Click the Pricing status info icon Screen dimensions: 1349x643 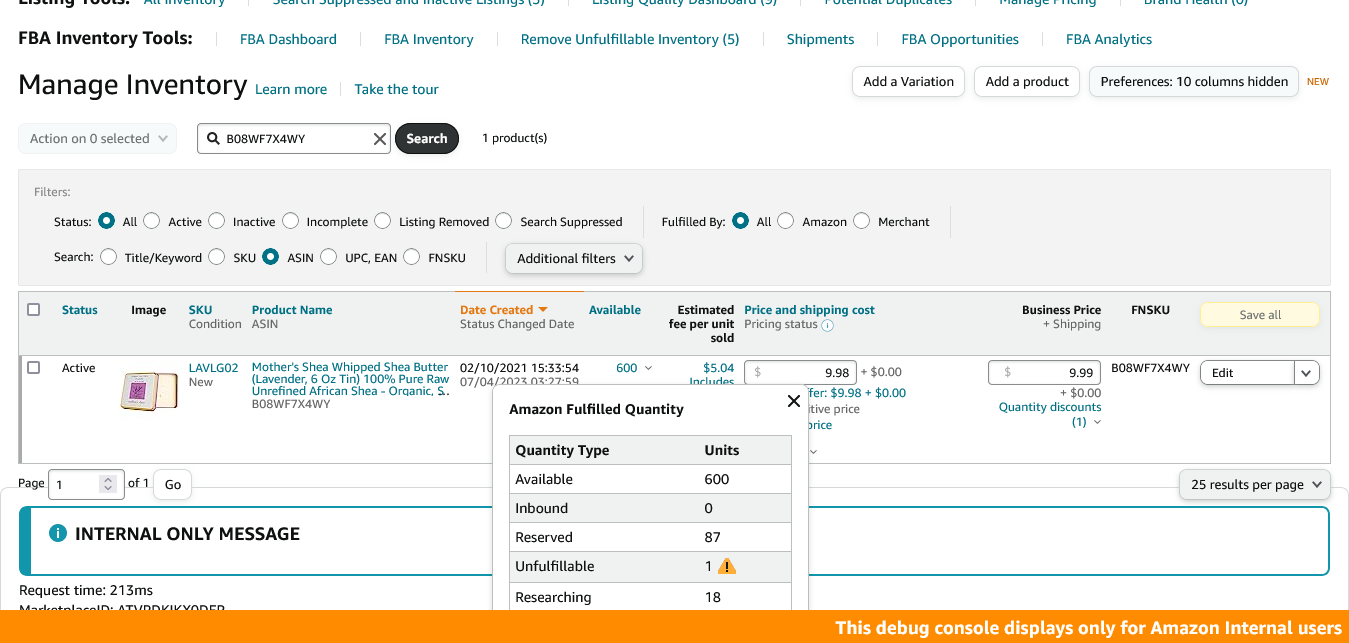coord(827,325)
